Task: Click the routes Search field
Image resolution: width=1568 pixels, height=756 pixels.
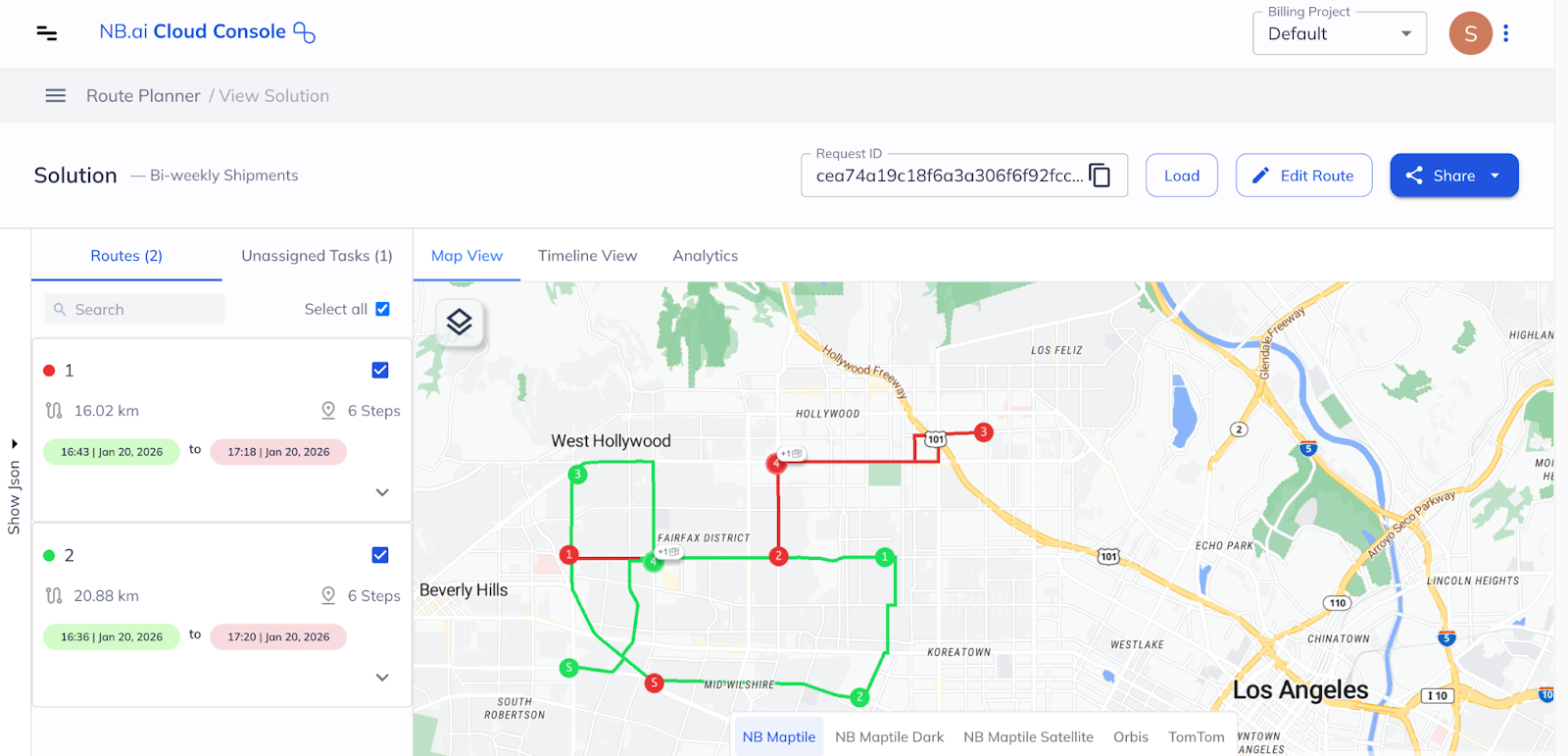Action: 135,310
